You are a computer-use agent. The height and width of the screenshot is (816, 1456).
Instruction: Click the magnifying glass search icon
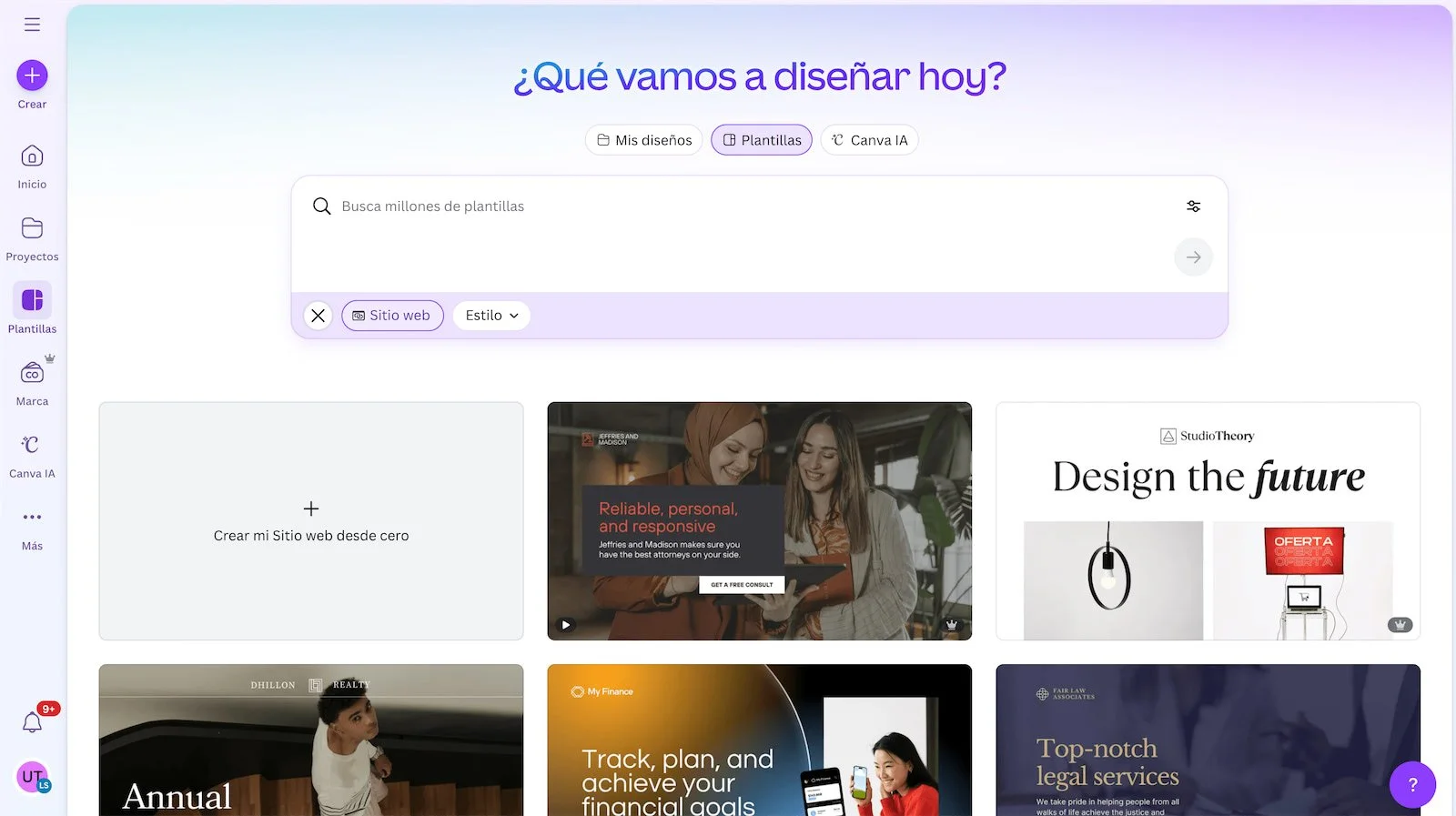[x=321, y=207]
